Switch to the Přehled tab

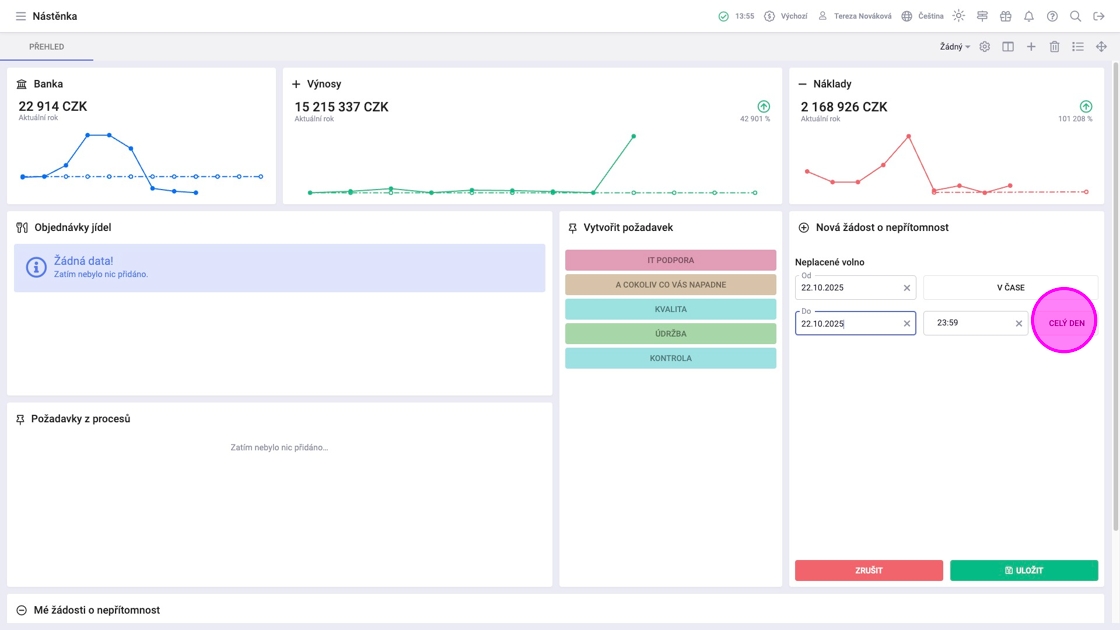pyautogui.click(x=46, y=46)
